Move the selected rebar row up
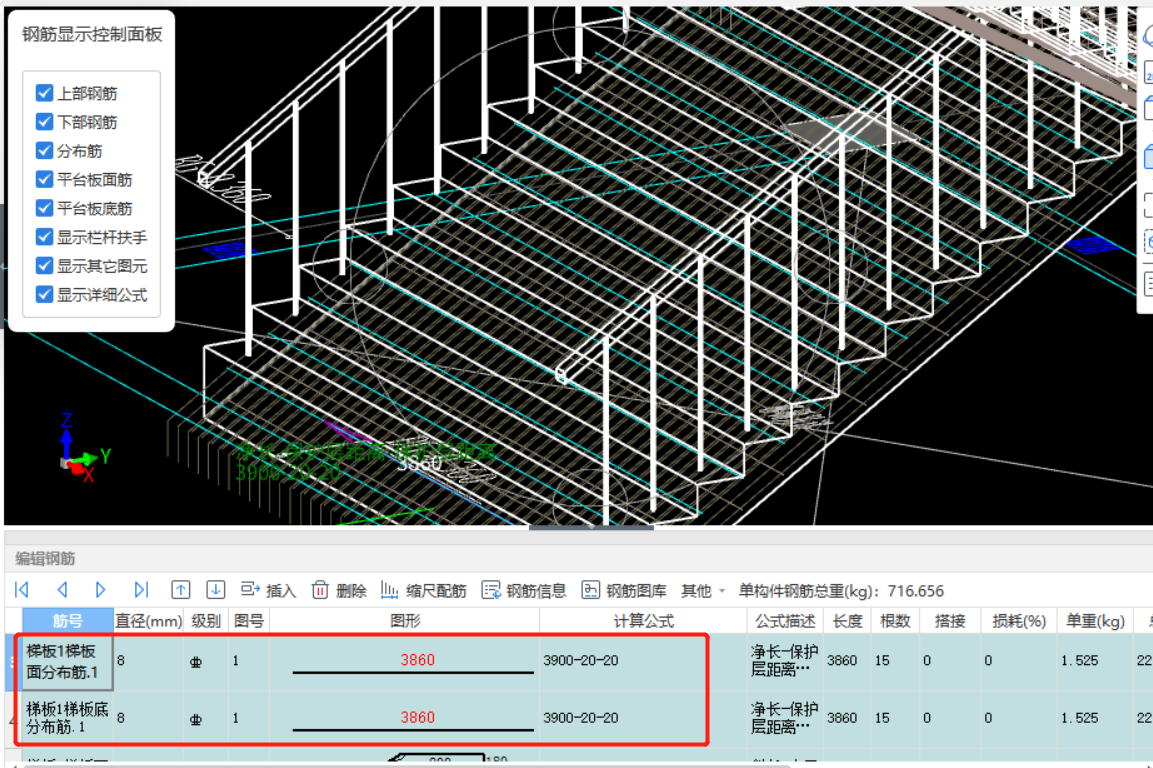This screenshot has width=1153, height=768. 180,590
